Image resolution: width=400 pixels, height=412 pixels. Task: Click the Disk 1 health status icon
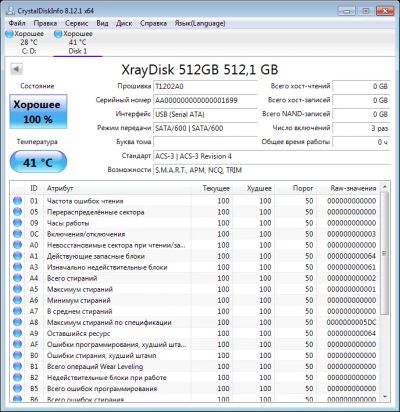(58, 34)
